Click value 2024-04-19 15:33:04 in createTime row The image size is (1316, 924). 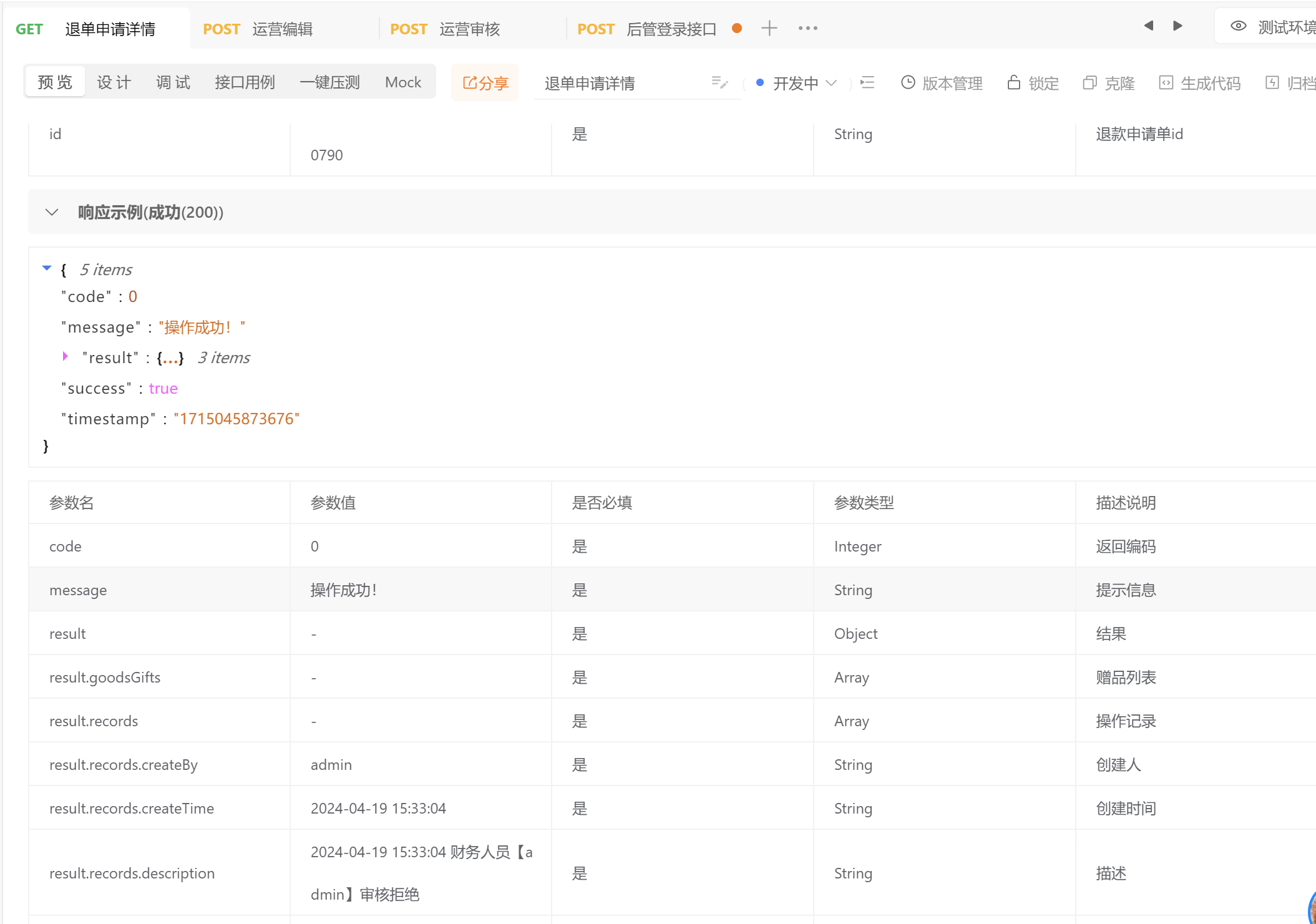(378, 808)
